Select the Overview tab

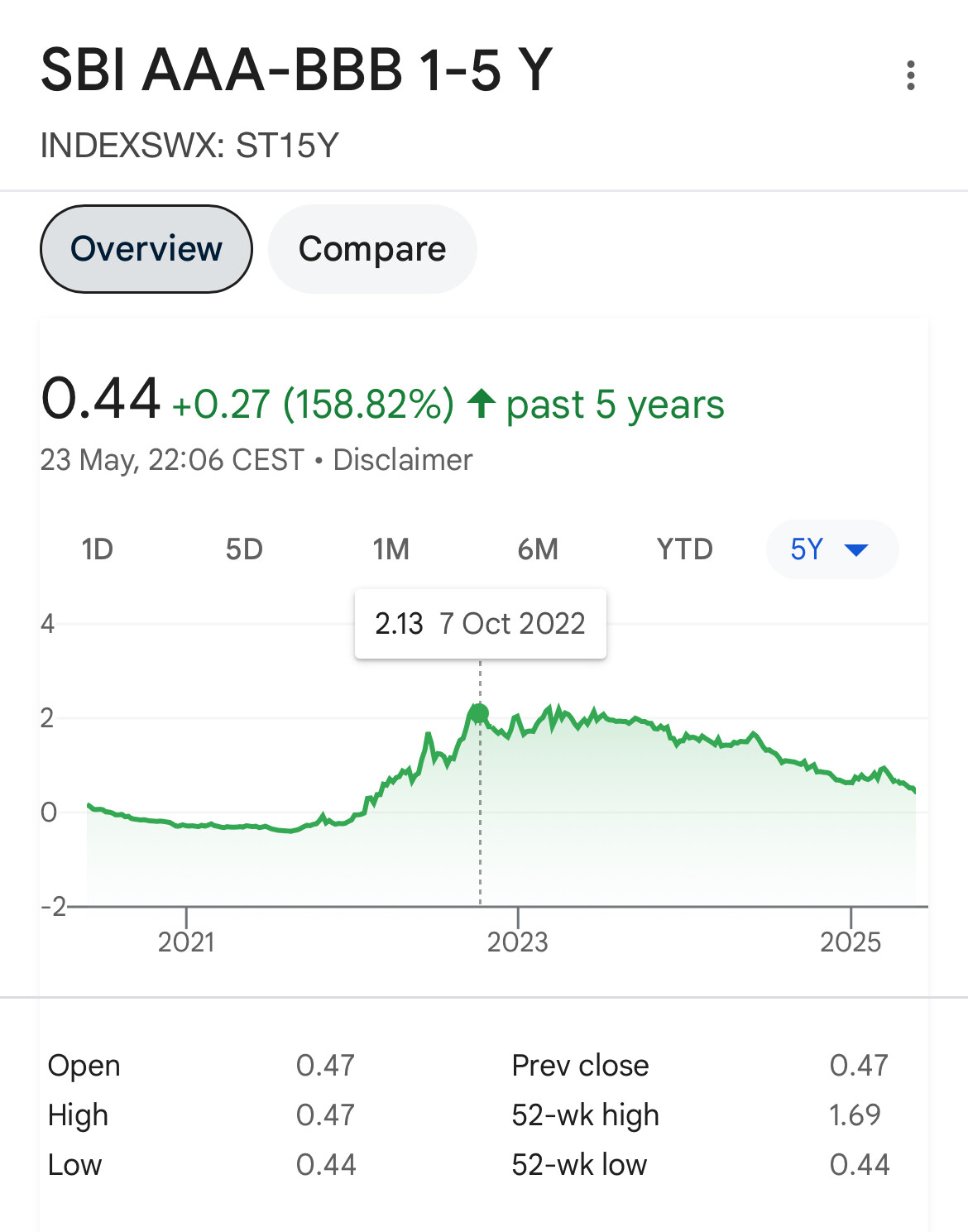tap(146, 249)
